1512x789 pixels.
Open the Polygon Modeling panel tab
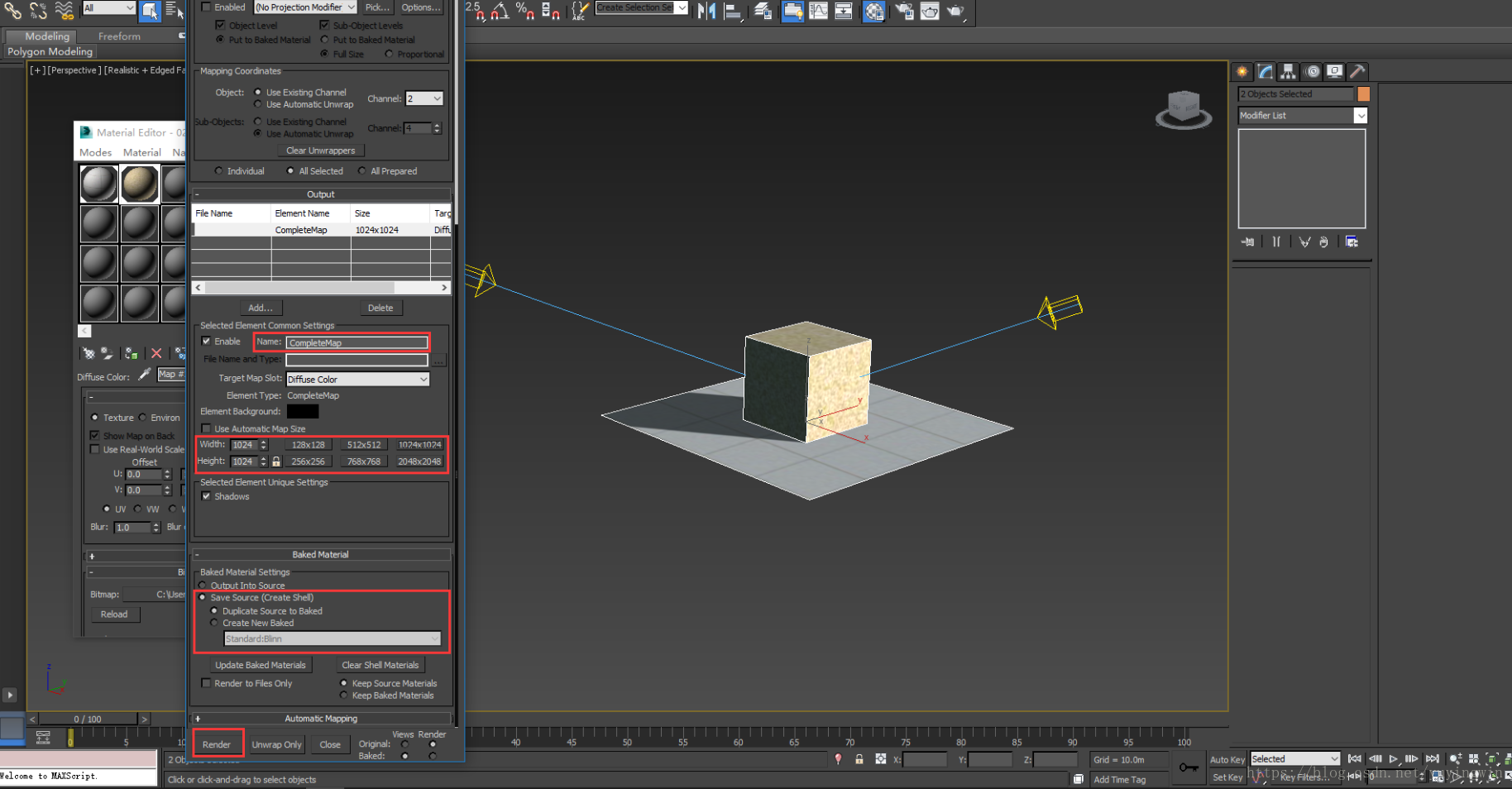pyautogui.click(x=50, y=51)
